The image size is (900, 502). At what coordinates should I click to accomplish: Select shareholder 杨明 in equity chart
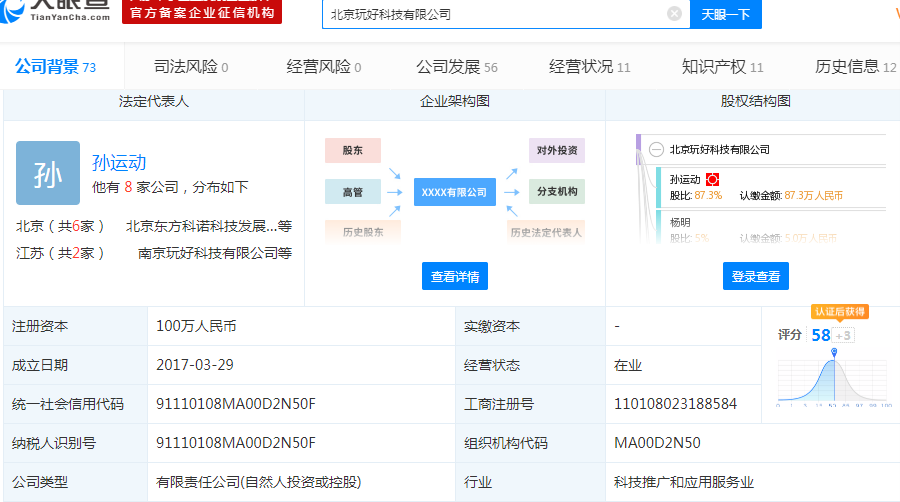pos(680,222)
